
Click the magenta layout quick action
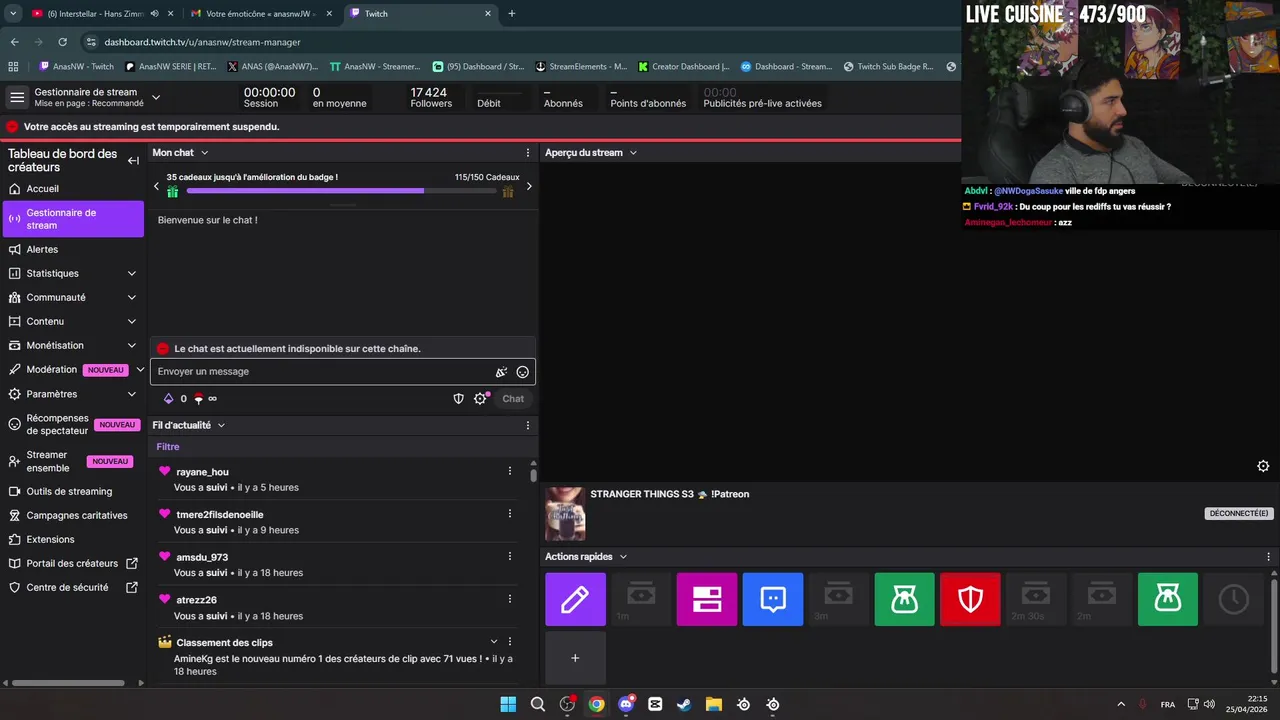point(707,599)
